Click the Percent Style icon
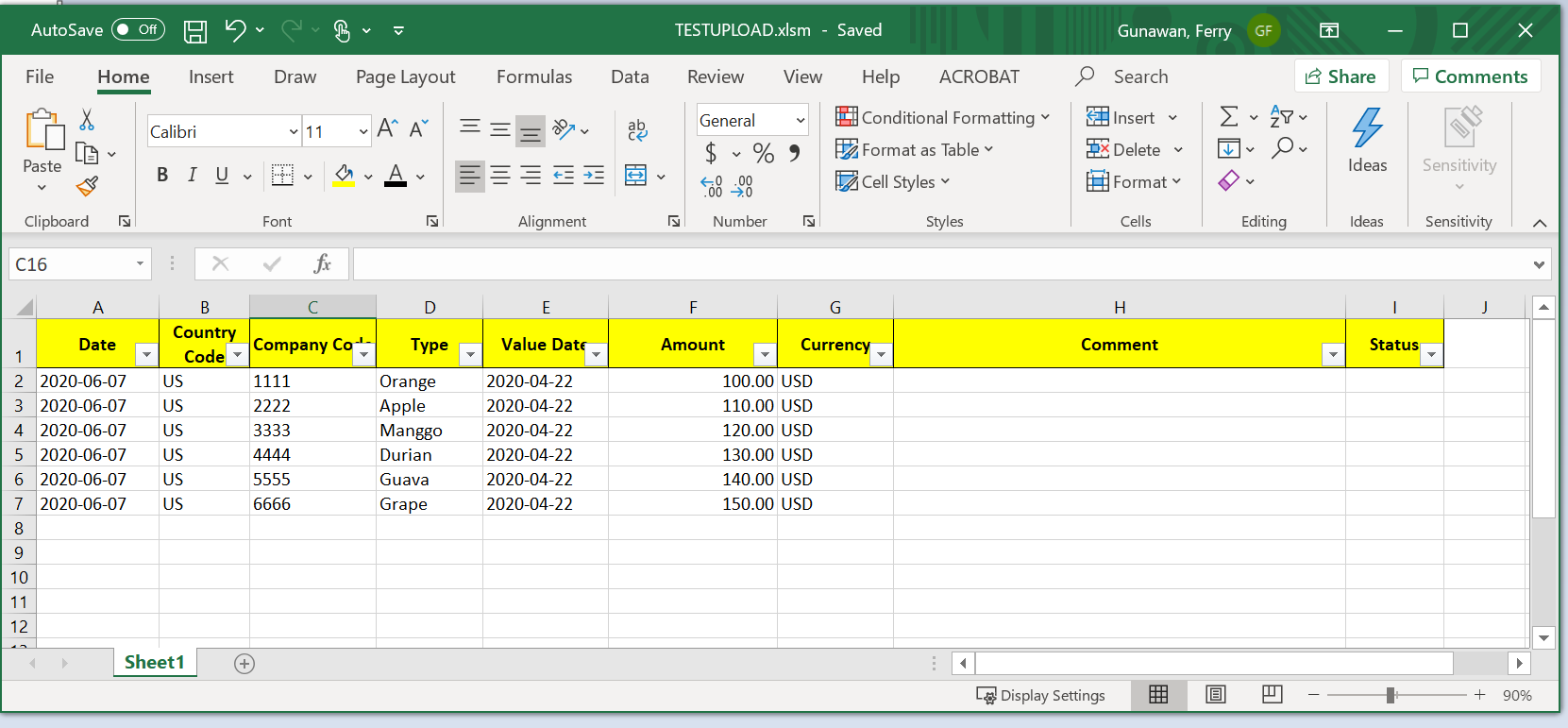Screen dimensions: 1568x728 pyautogui.click(x=763, y=153)
